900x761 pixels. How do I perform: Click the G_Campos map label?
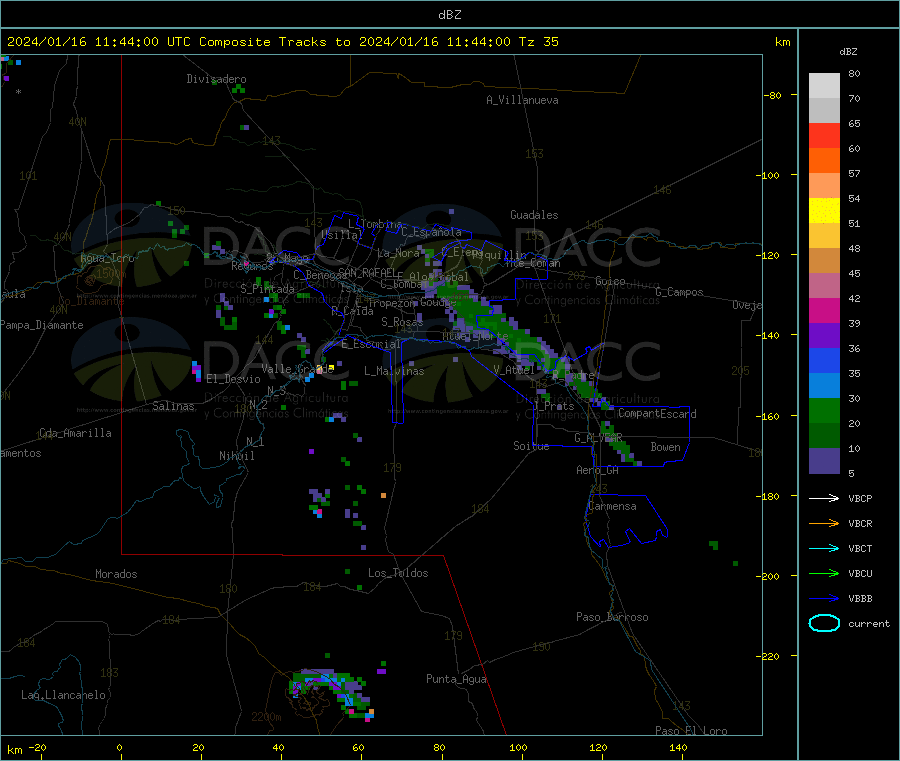tap(679, 292)
